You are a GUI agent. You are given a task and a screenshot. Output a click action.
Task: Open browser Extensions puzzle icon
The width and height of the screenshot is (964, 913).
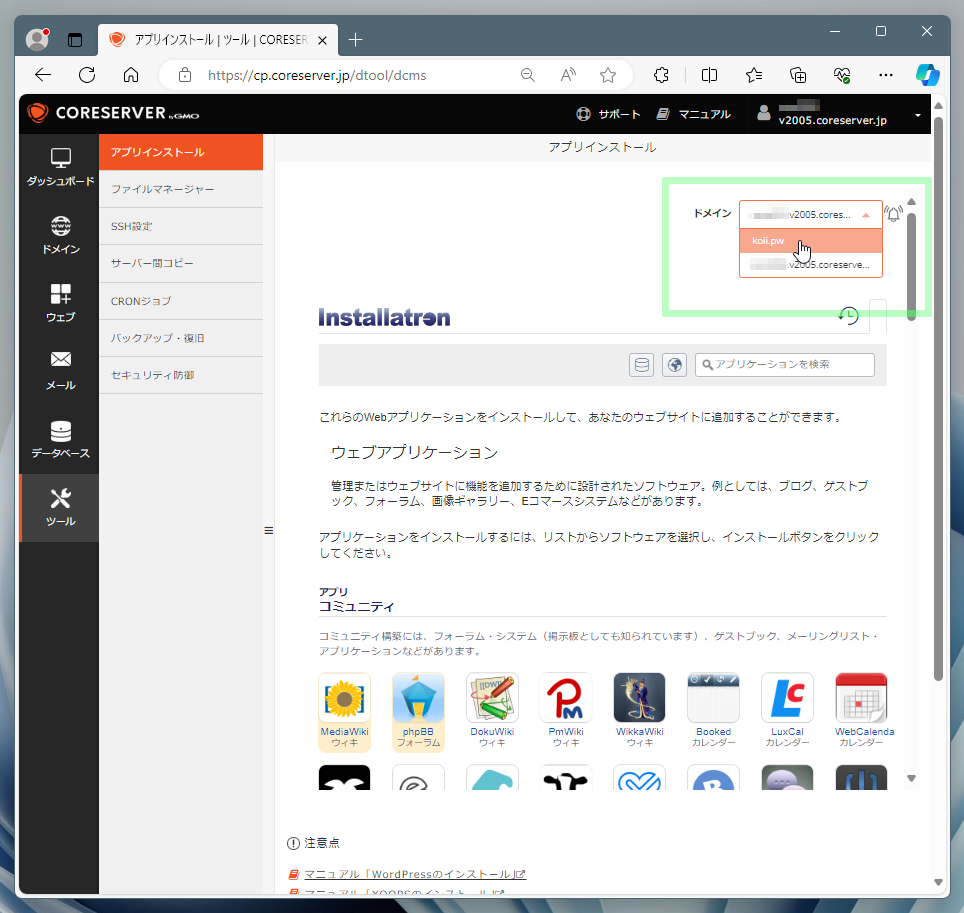[x=661, y=75]
